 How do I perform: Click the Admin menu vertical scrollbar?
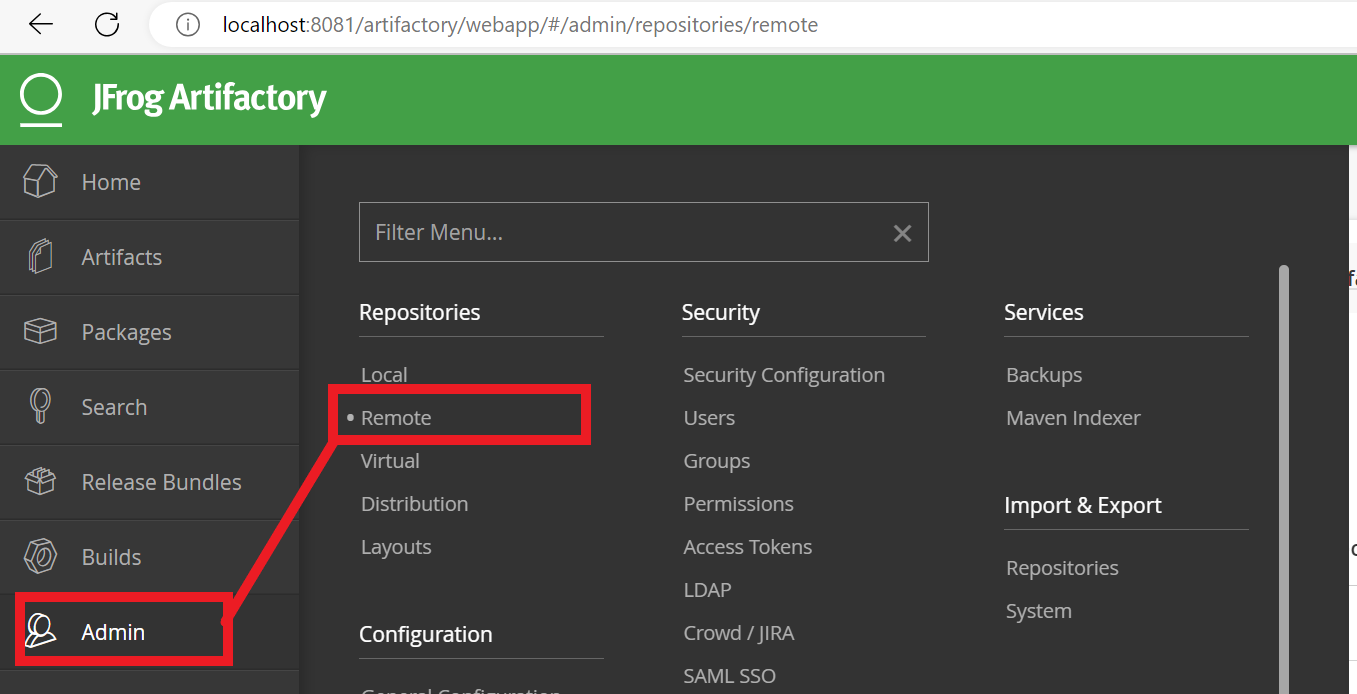[1284, 480]
